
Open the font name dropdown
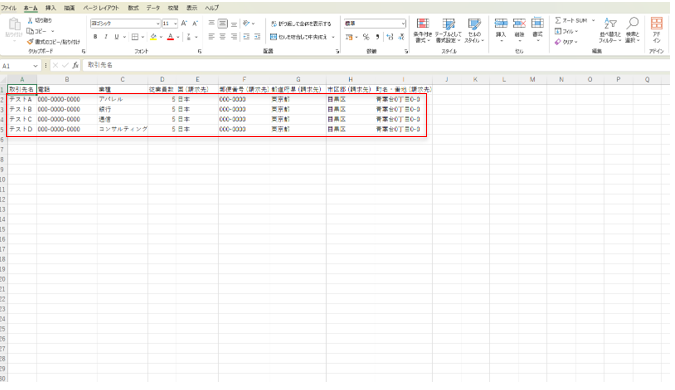coord(158,24)
